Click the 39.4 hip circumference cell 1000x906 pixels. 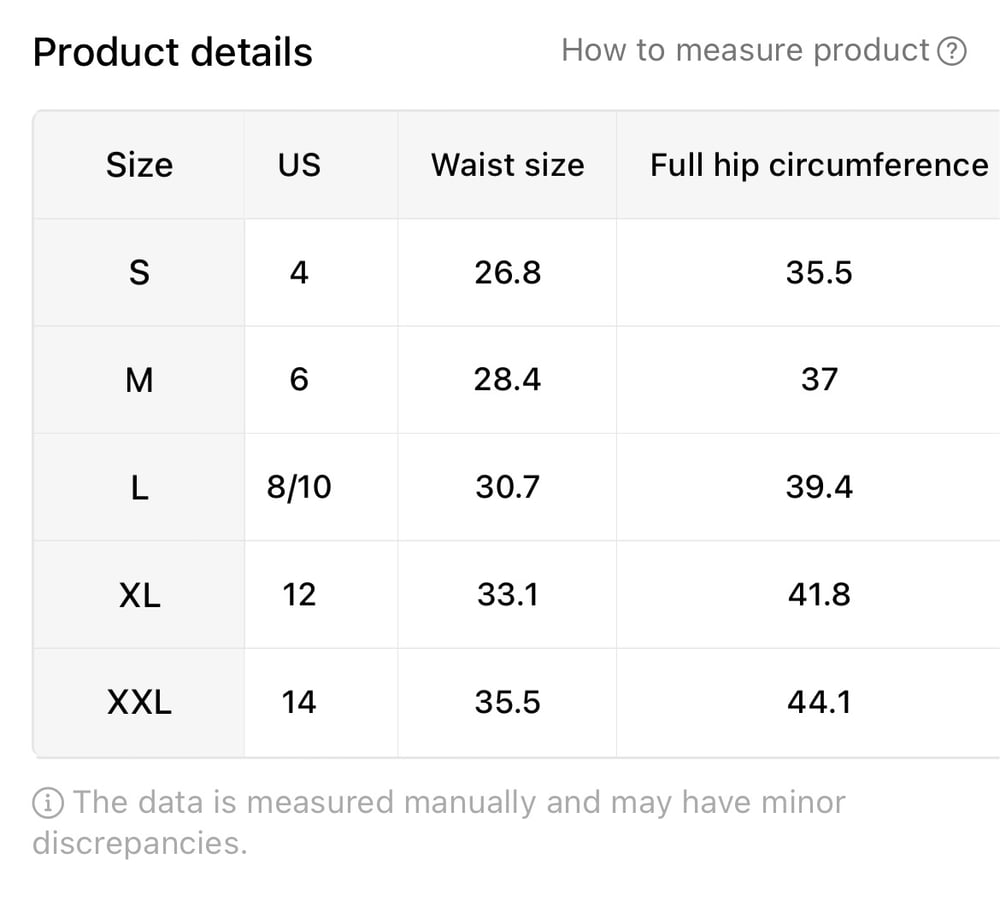[x=819, y=488]
